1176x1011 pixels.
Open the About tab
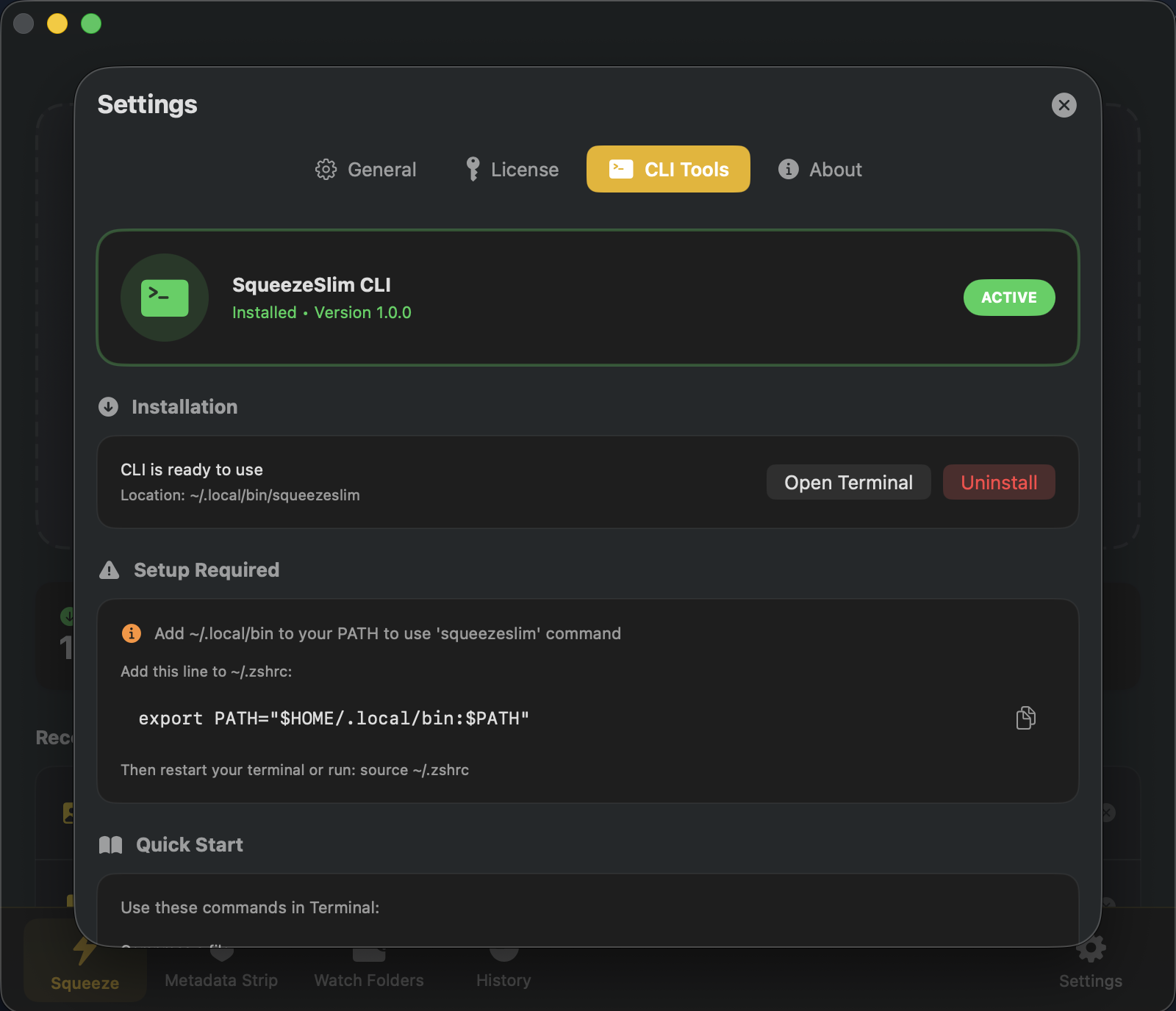tap(818, 169)
